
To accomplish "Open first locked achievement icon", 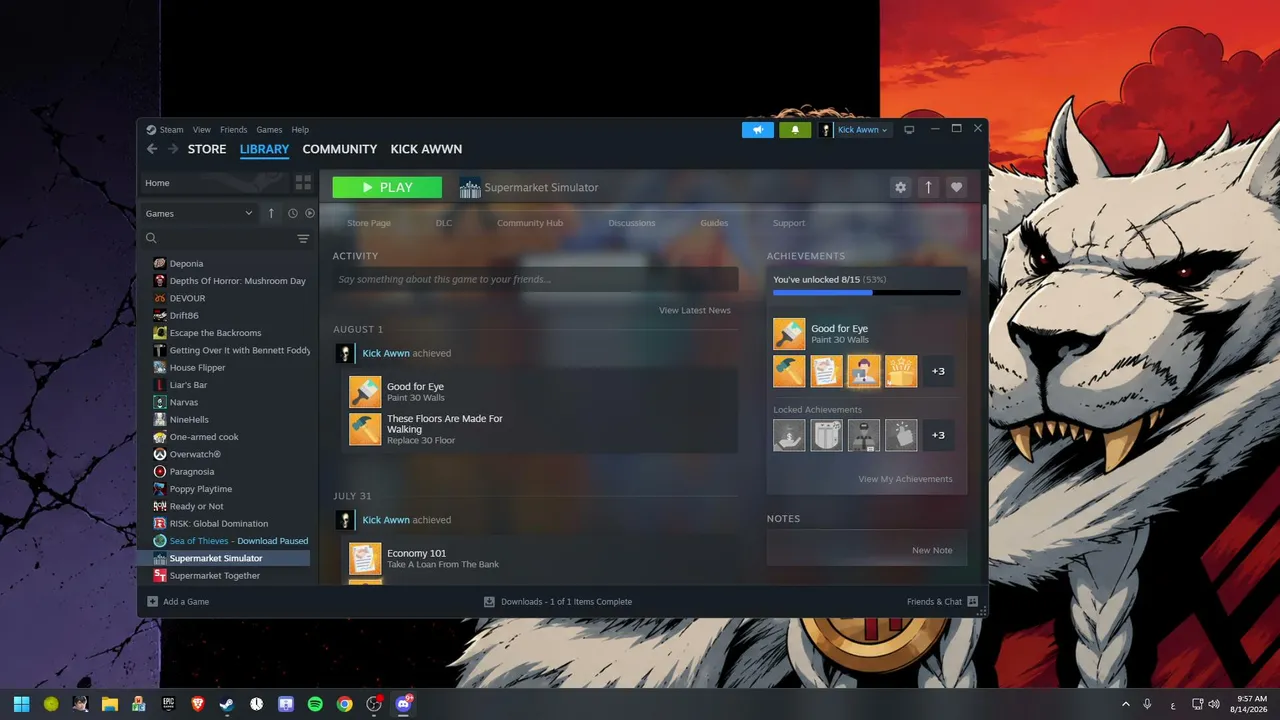I will (x=789, y=435).
